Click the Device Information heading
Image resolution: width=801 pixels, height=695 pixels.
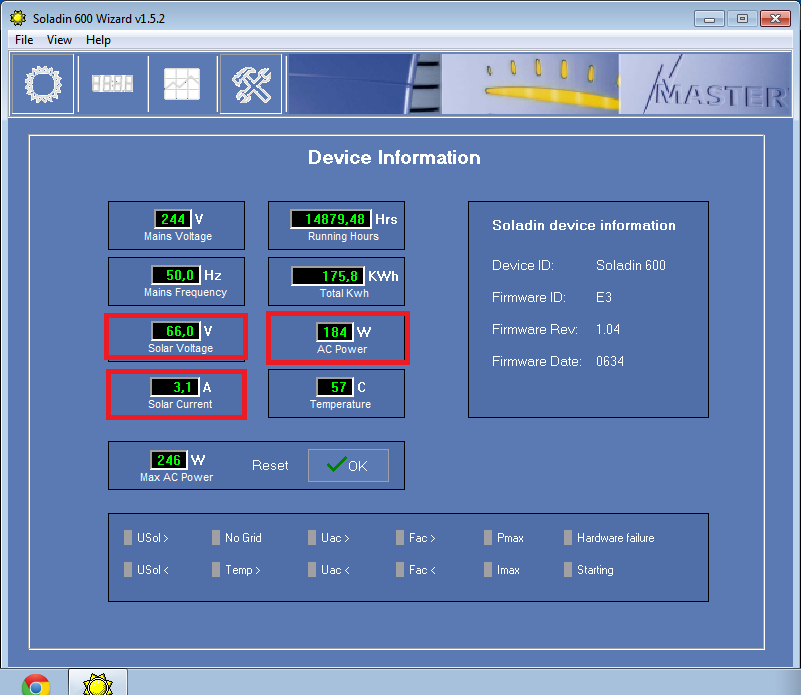point(394,157)
